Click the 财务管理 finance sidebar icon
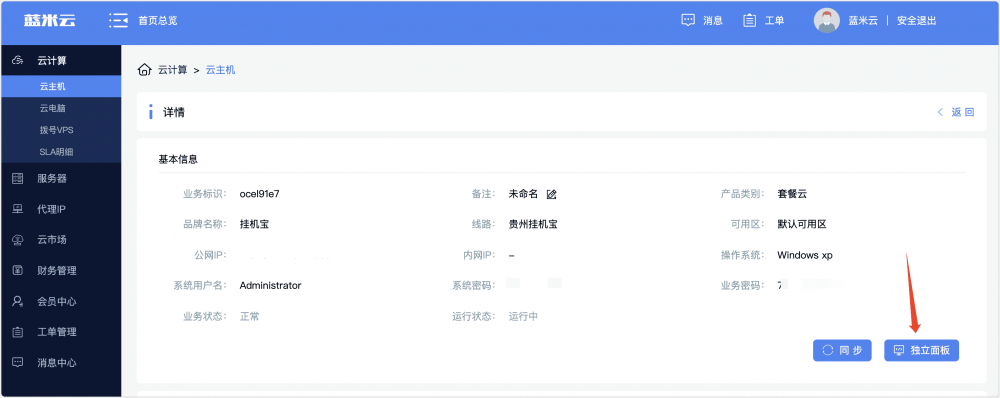 [18, 270]
